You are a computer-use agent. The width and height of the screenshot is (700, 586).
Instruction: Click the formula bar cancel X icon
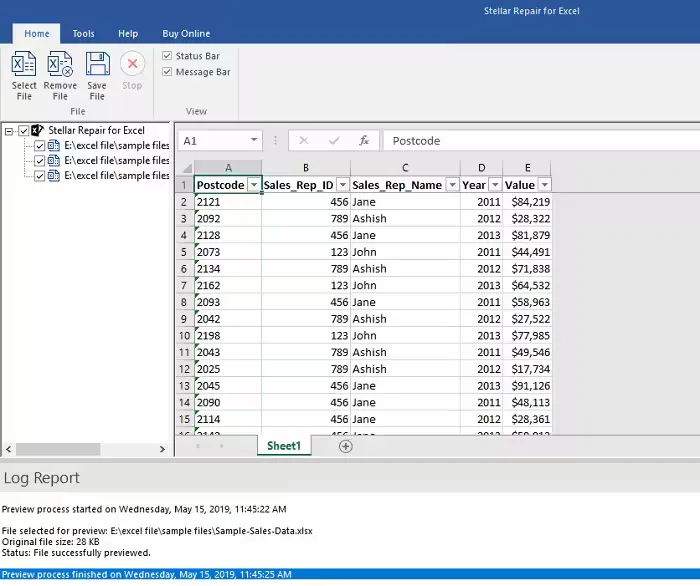304,141
